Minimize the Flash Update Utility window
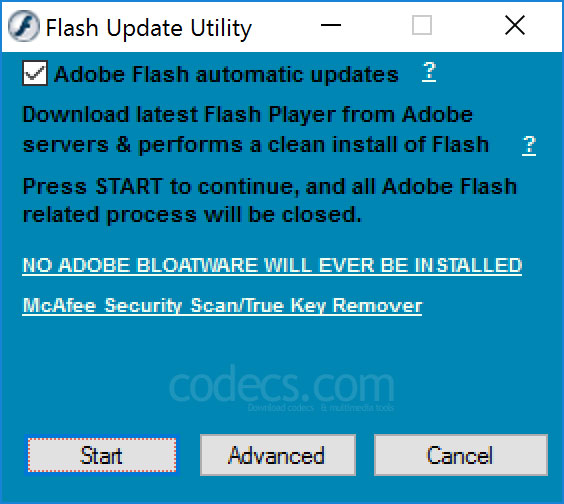Viewport: 564px width, 504px height. click(x=331, y=25)
